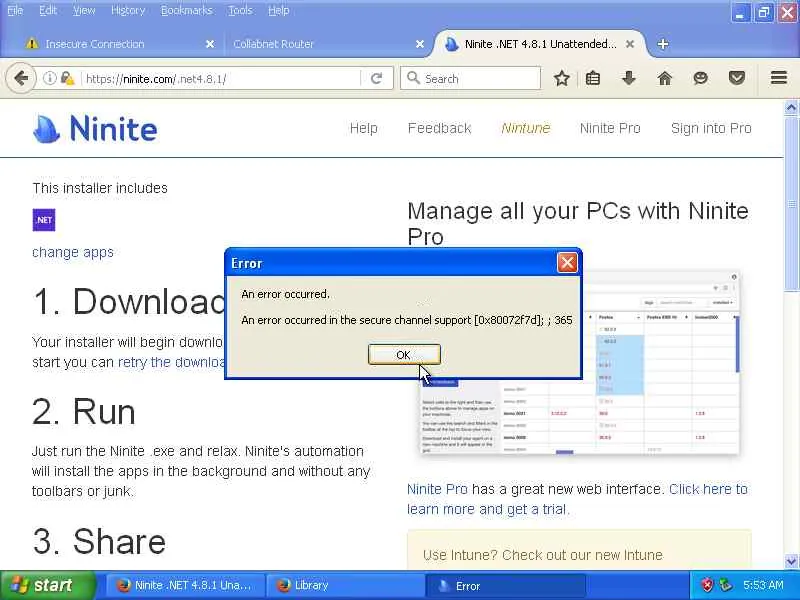Switch to Ninite .NET taskbar button
The height and width of the screenshot is (600, 800).
click(x=185, y=585)
